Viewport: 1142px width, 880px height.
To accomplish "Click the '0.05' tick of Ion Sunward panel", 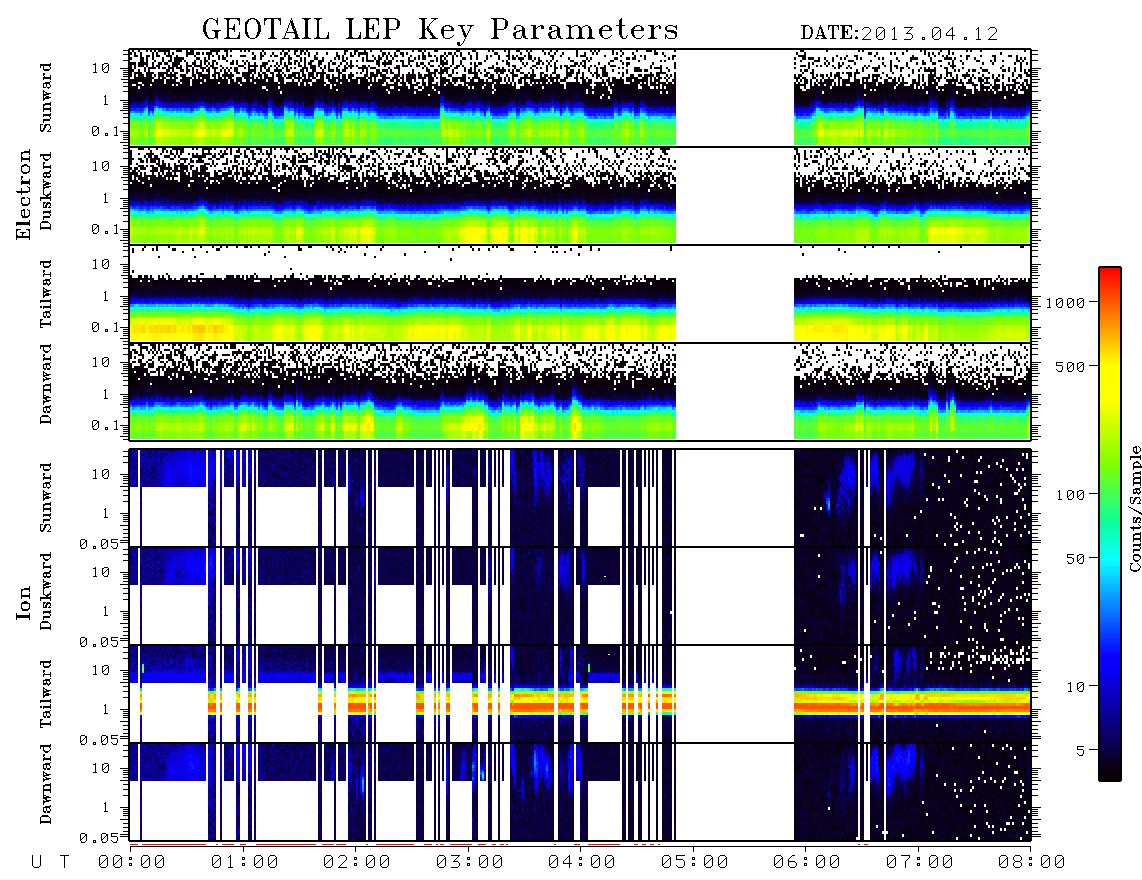I will (x=100, y=544).
